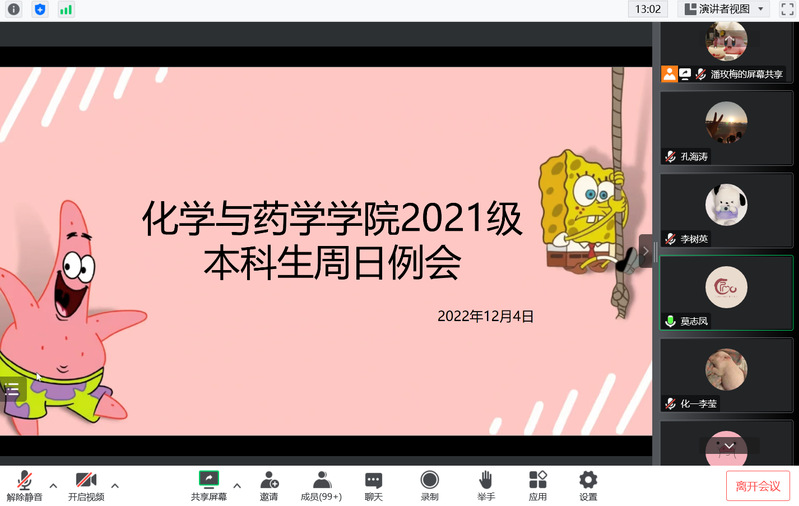Expand share options arrow beside 共享屏幕
This screenshot has width=799, height=506.
click(x=237, y=486)
